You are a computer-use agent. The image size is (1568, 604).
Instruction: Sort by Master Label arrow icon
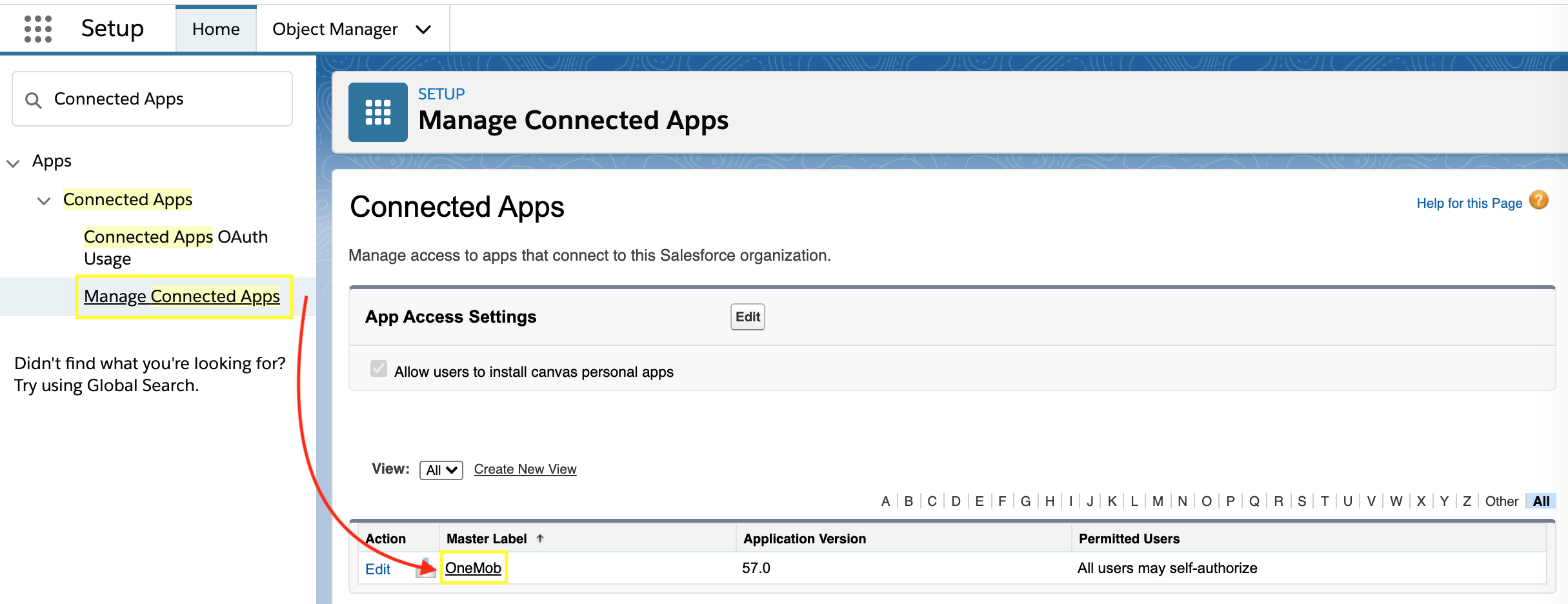[x=540, y=538]
